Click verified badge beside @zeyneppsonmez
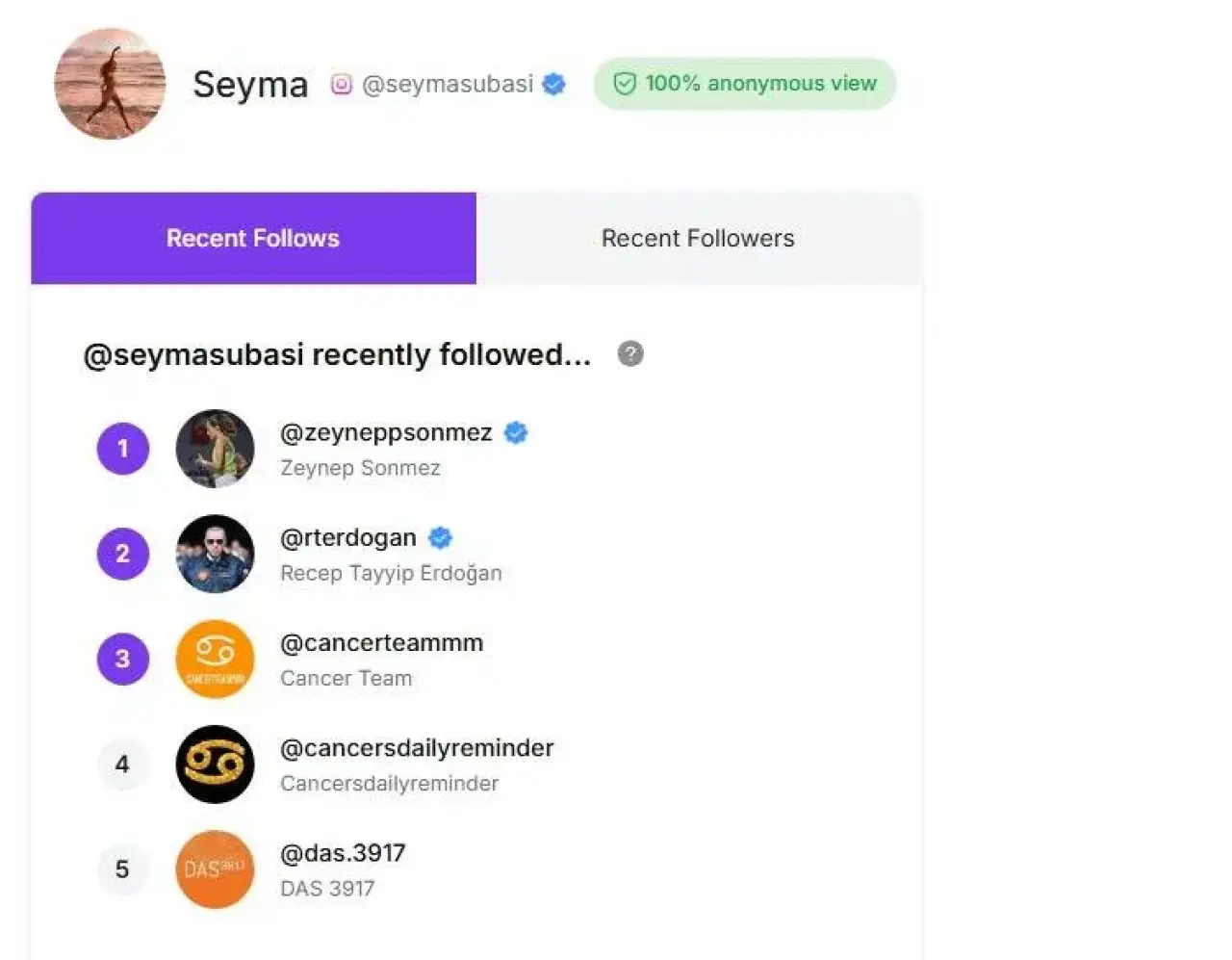The width and height of the screenshot is (1232, 960). [516, 433]
